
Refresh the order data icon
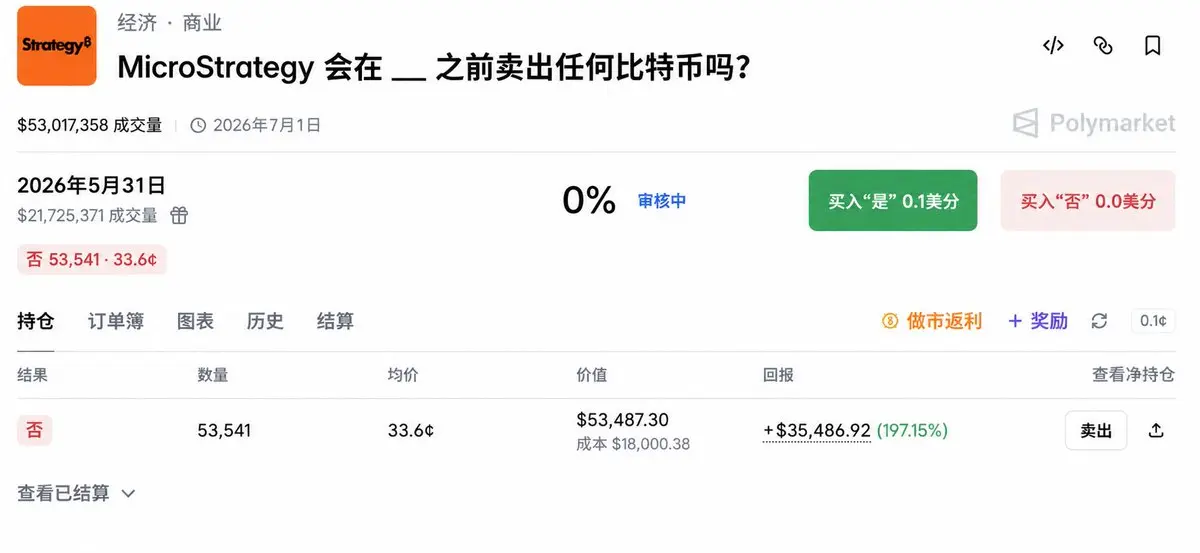pos(1099,321)
